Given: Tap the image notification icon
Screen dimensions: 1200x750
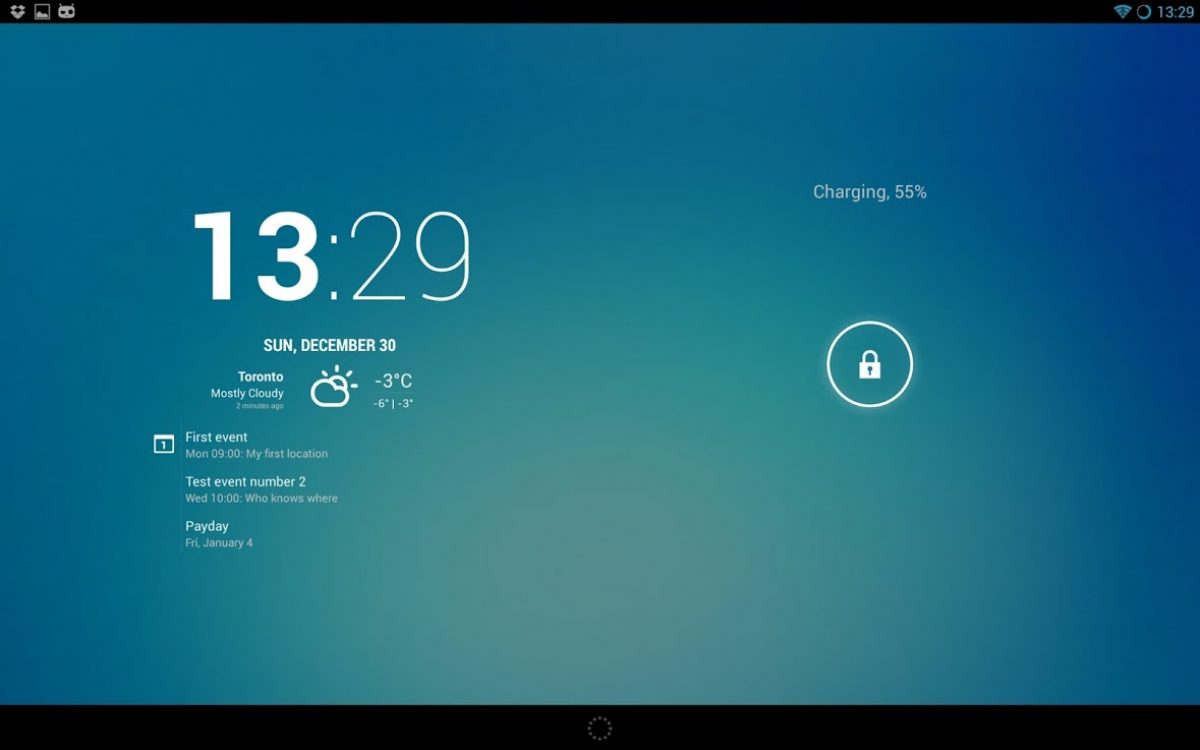Looking at the screenshot, I should 42,12.
